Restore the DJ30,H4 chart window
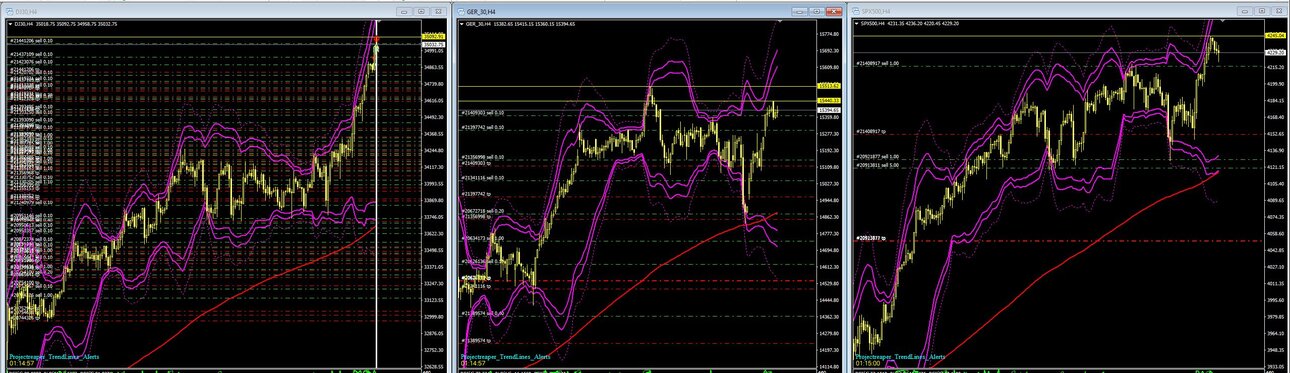This screenshot has width=1290, height=373. coord(421,12)
